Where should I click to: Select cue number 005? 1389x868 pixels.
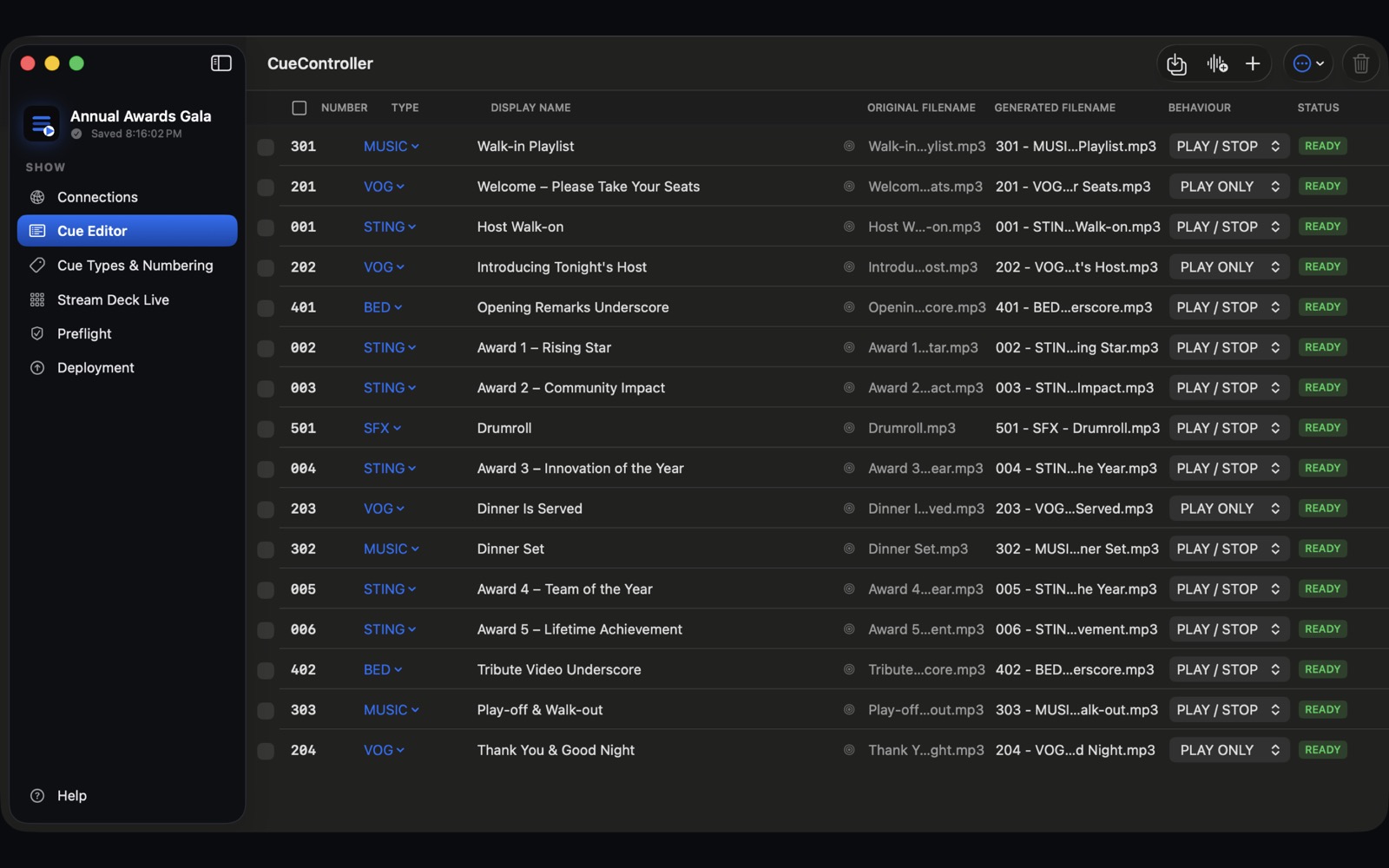point(303,589)
